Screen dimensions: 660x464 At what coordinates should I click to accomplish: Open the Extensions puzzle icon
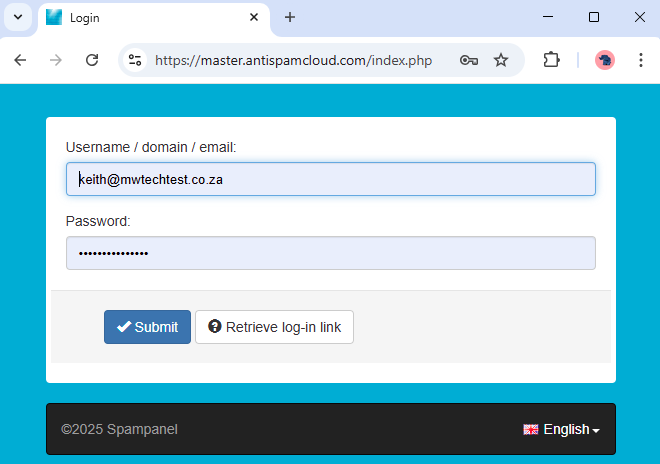551,60
